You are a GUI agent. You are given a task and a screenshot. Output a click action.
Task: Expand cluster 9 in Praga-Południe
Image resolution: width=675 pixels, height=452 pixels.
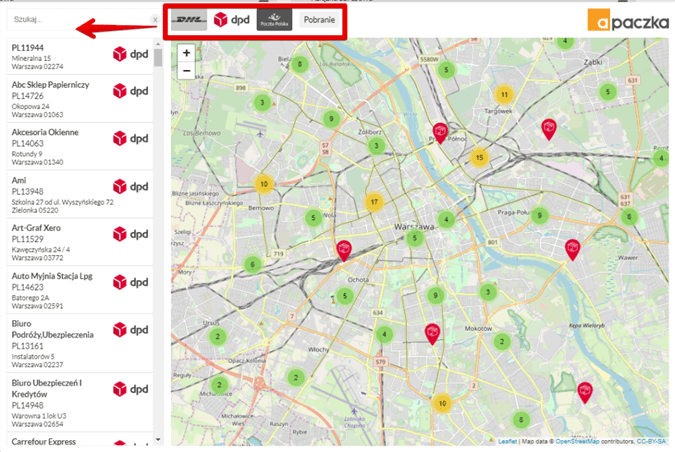tap(539, 215)
